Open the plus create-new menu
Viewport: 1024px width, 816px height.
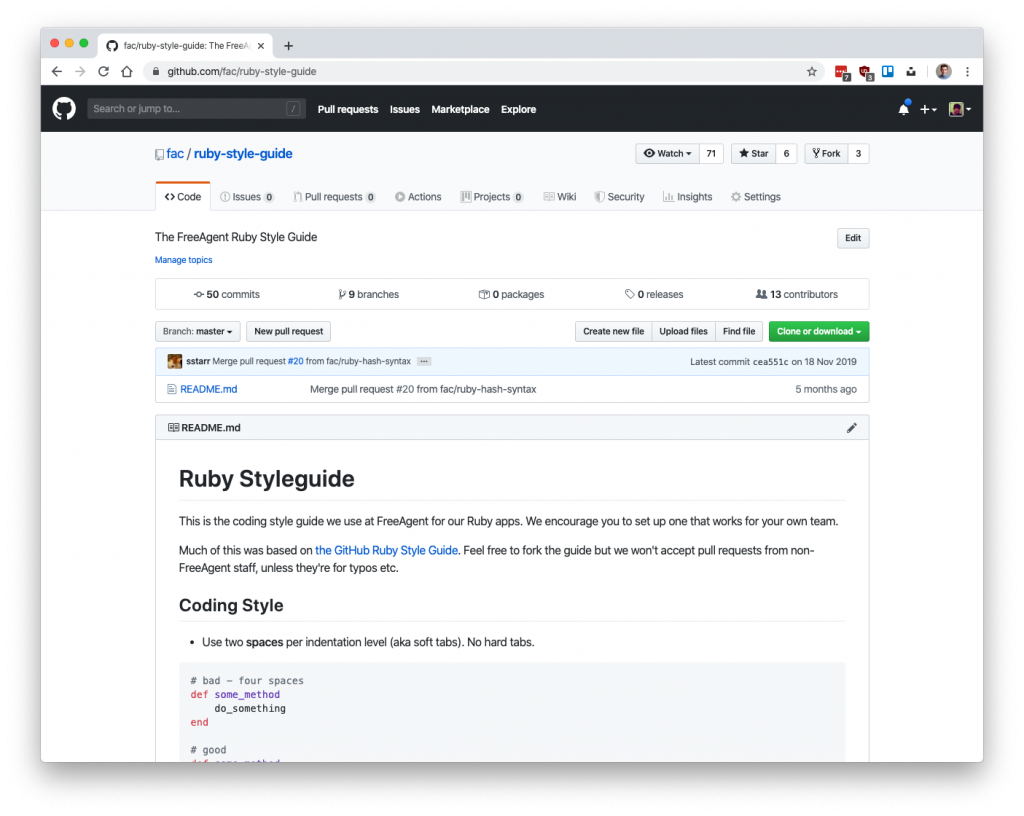[x=928, y=110]
